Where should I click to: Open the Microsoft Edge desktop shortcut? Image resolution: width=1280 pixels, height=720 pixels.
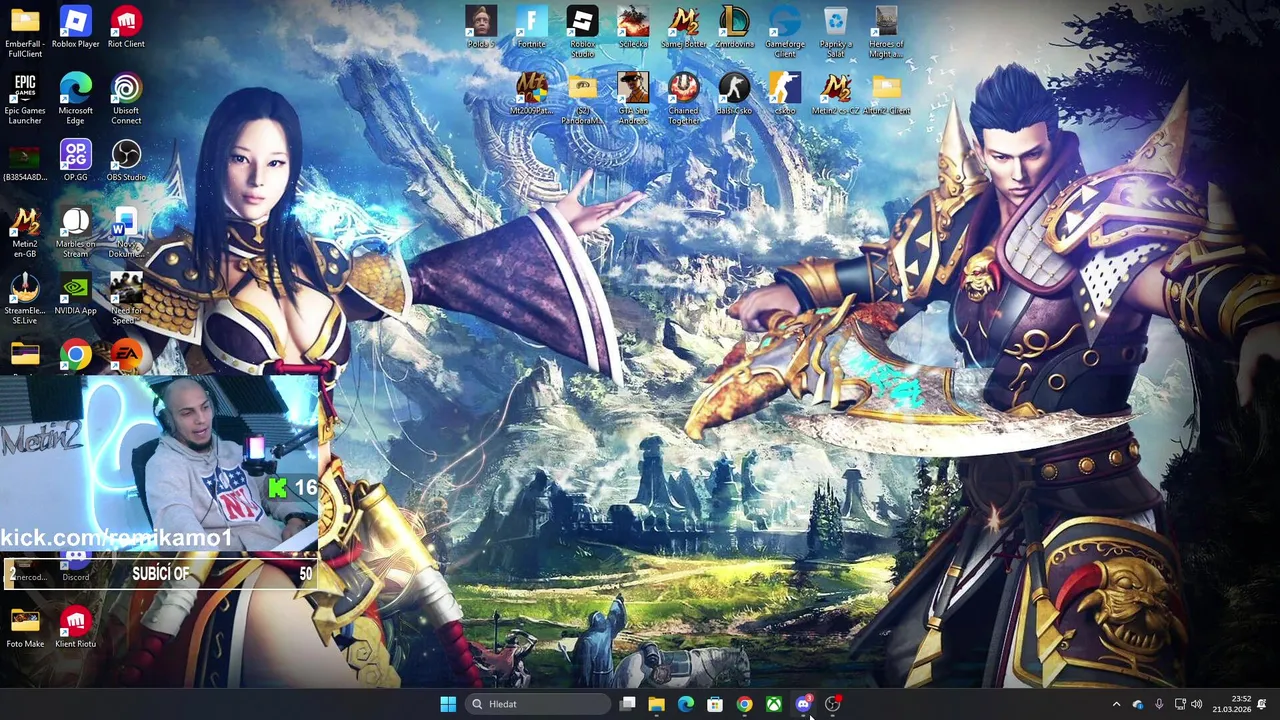click(x=75, y=98)
